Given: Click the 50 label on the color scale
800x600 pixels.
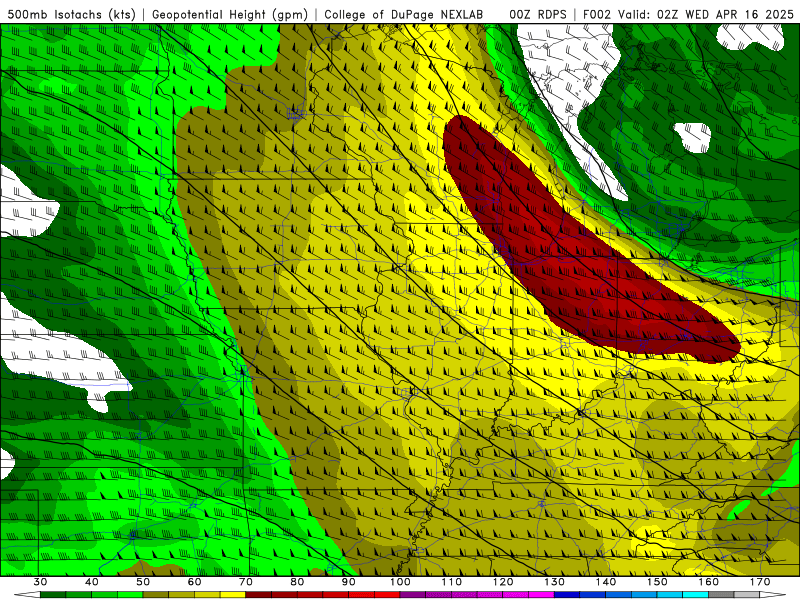Looking at the screenshot, I should (x=143, y=582).
